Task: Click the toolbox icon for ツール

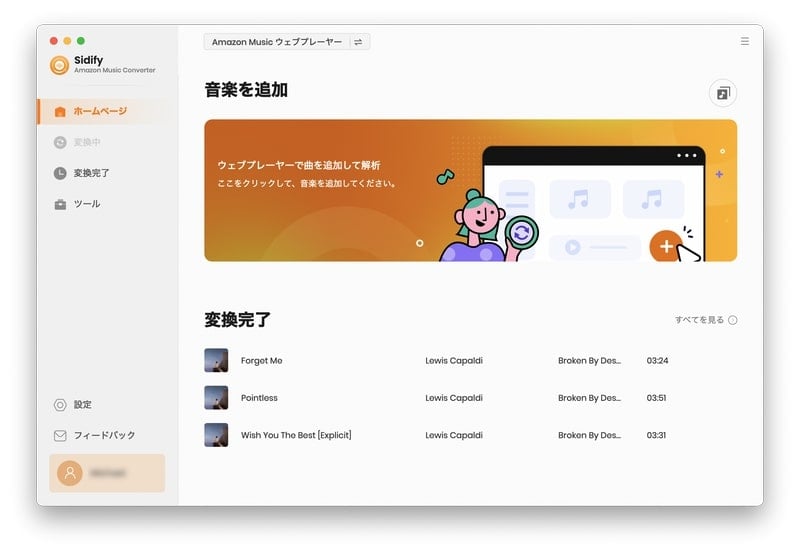Action: coord(60,204)
